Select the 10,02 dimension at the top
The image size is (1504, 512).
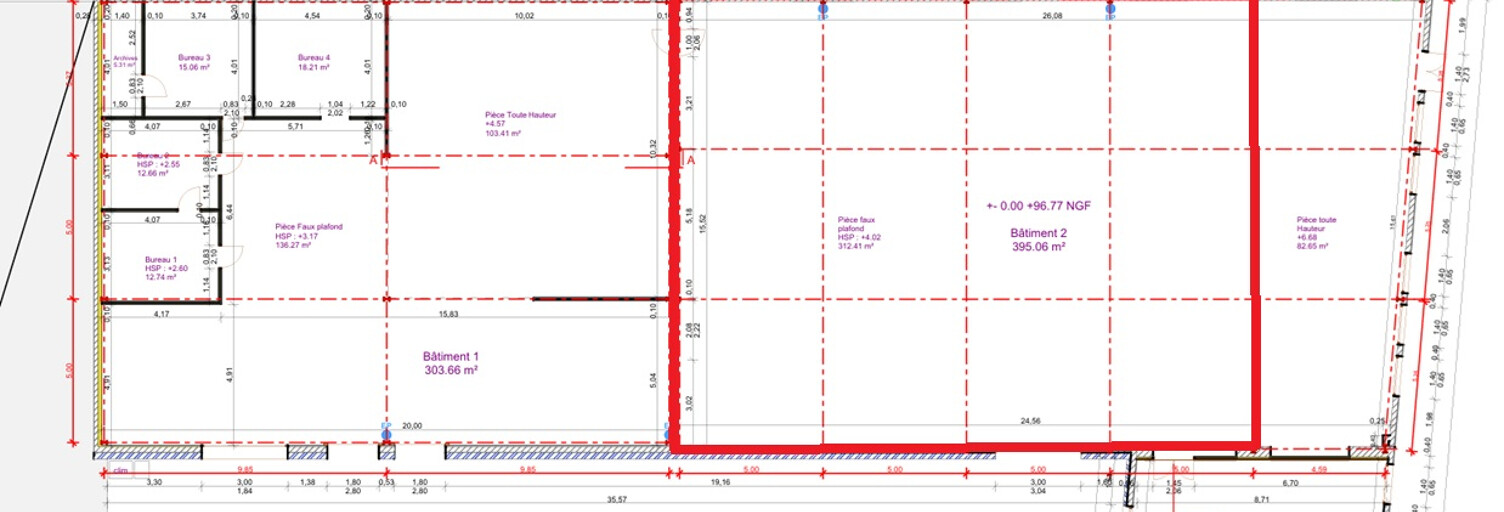tap(524, 17)
